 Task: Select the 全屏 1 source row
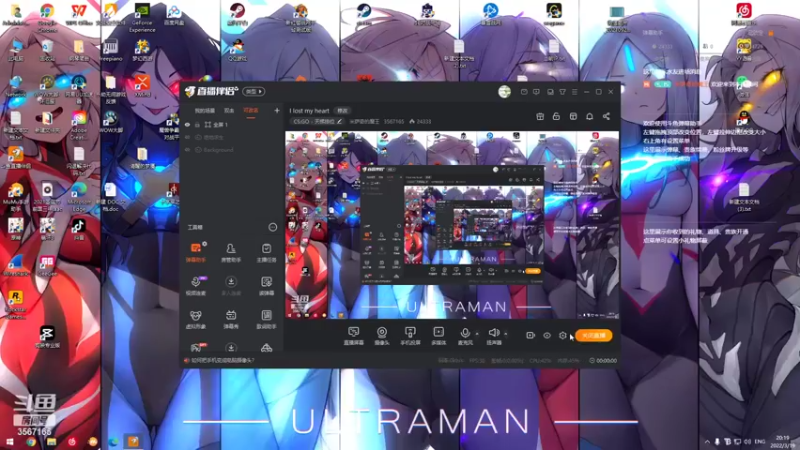(232, 124)
